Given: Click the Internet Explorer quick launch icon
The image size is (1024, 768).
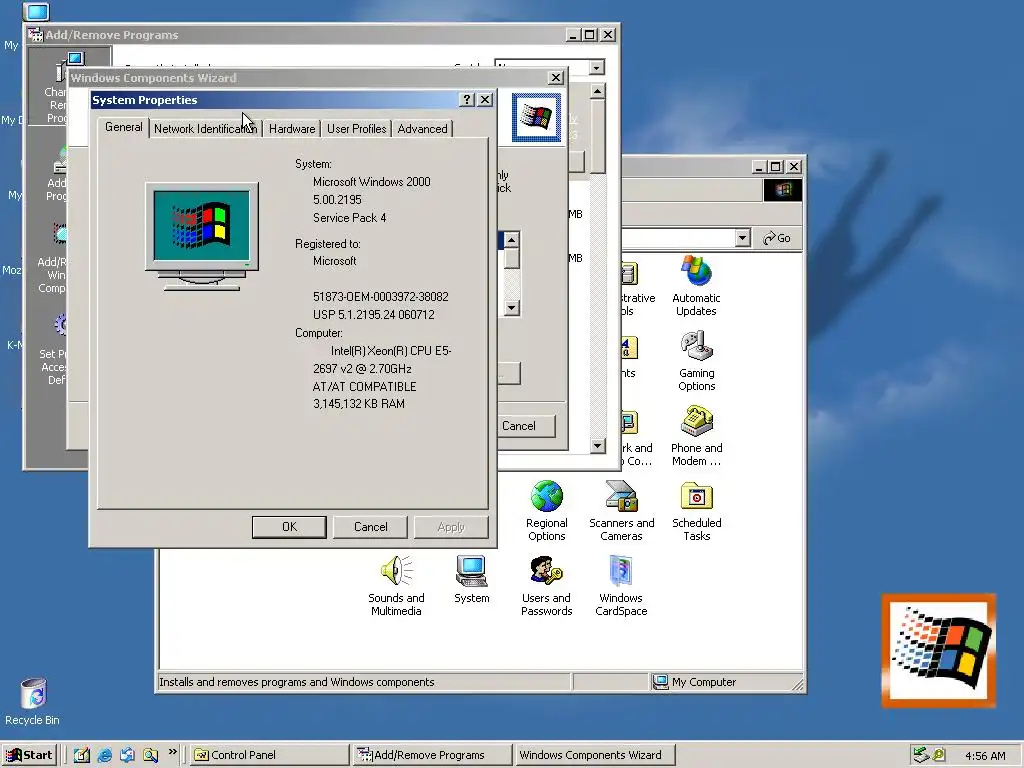Looking at the screenshot, I should click(104, 755).
